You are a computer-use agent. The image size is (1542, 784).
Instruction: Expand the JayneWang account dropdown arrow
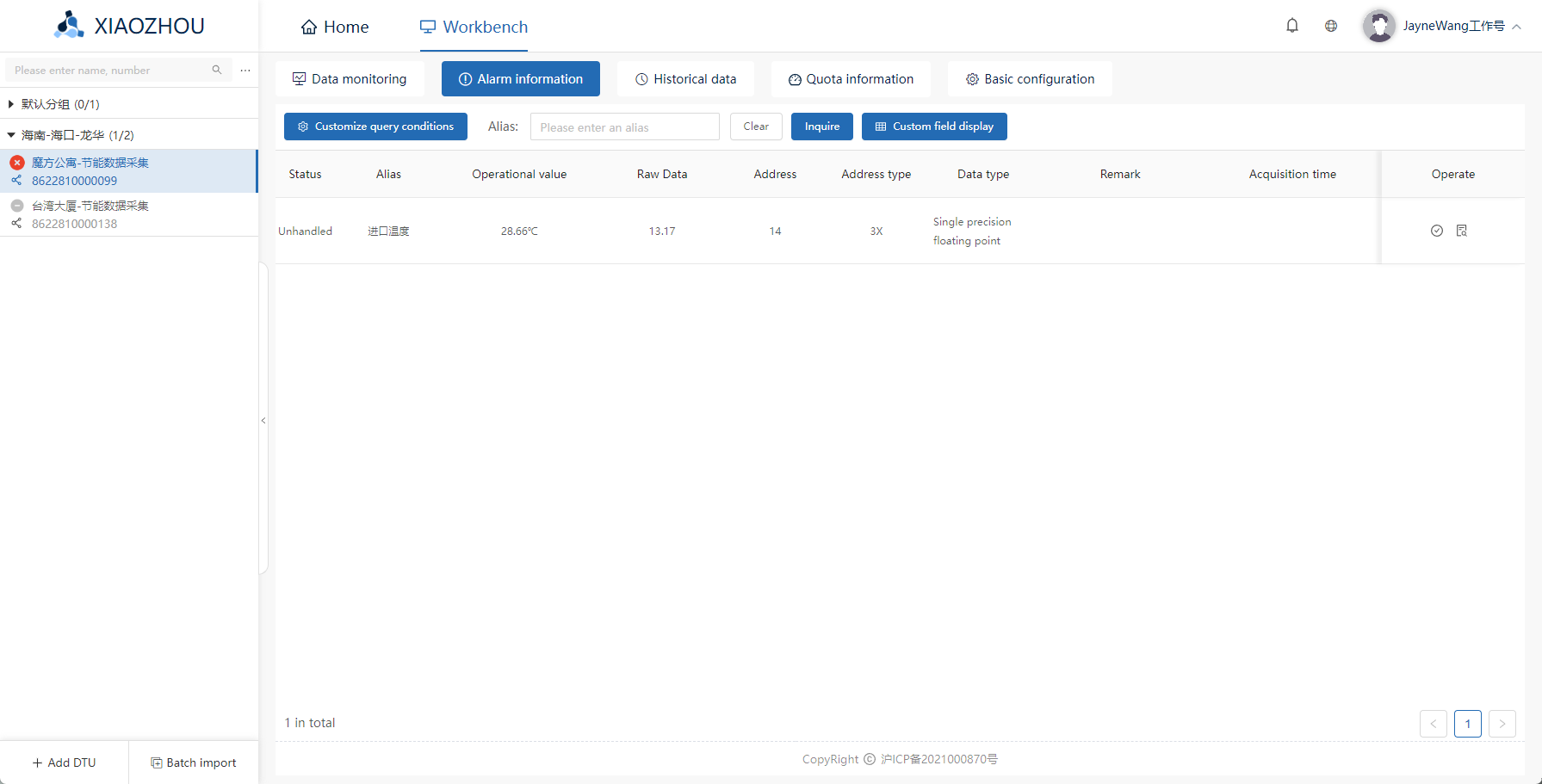tap(1517, 27)
